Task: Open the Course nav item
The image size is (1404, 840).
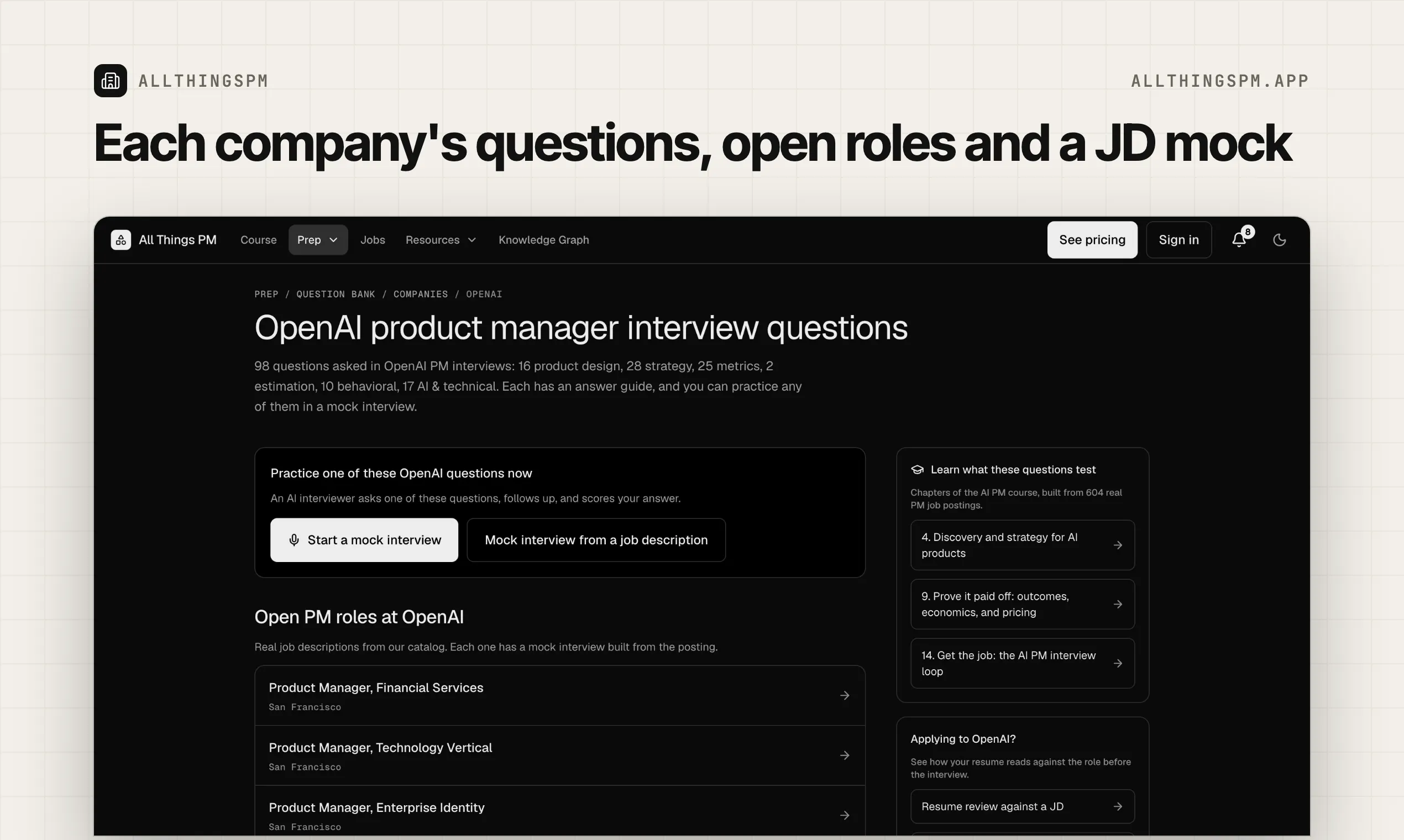Action: tap(259, 240)
